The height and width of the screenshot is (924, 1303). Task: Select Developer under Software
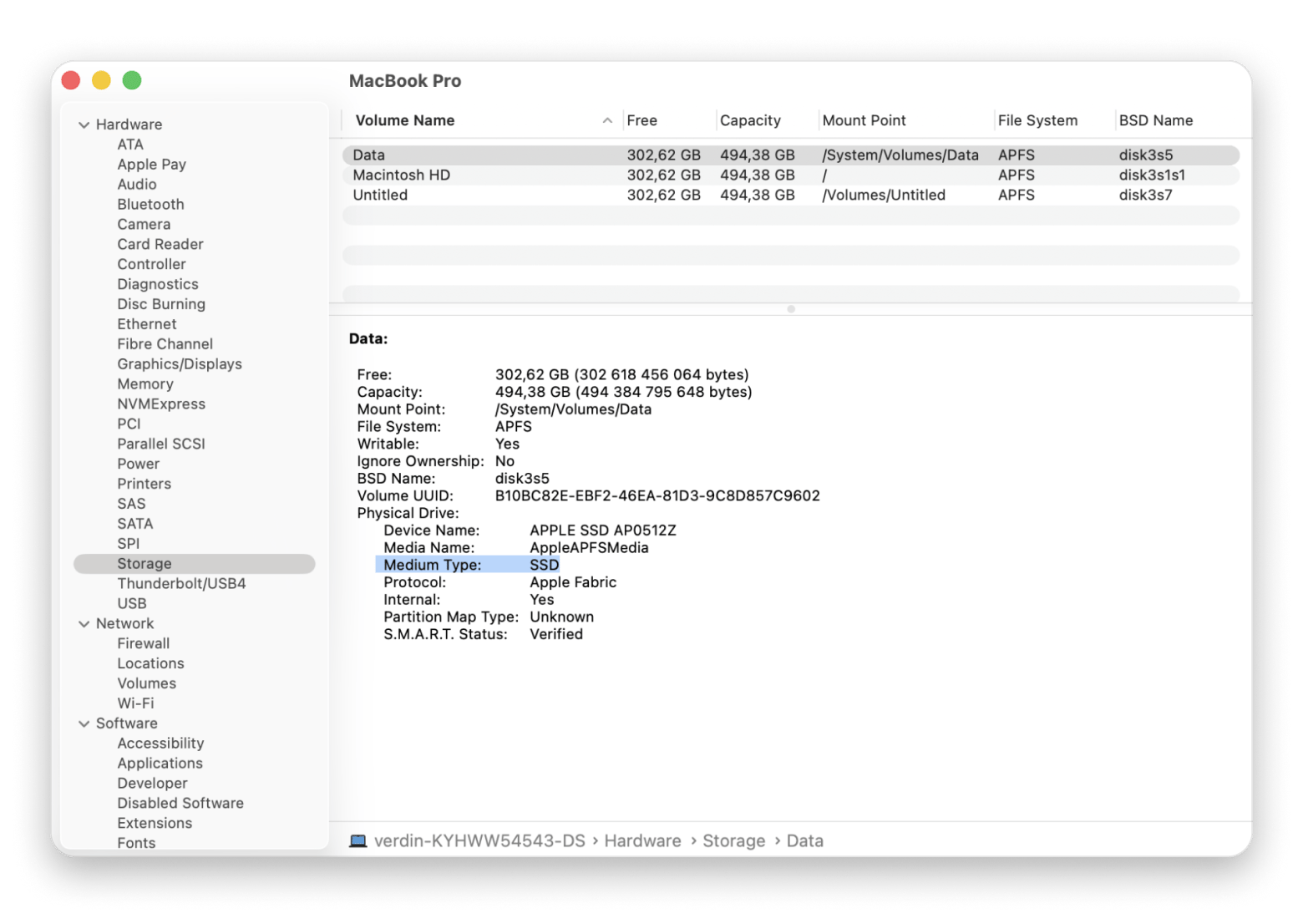(152, 784)
